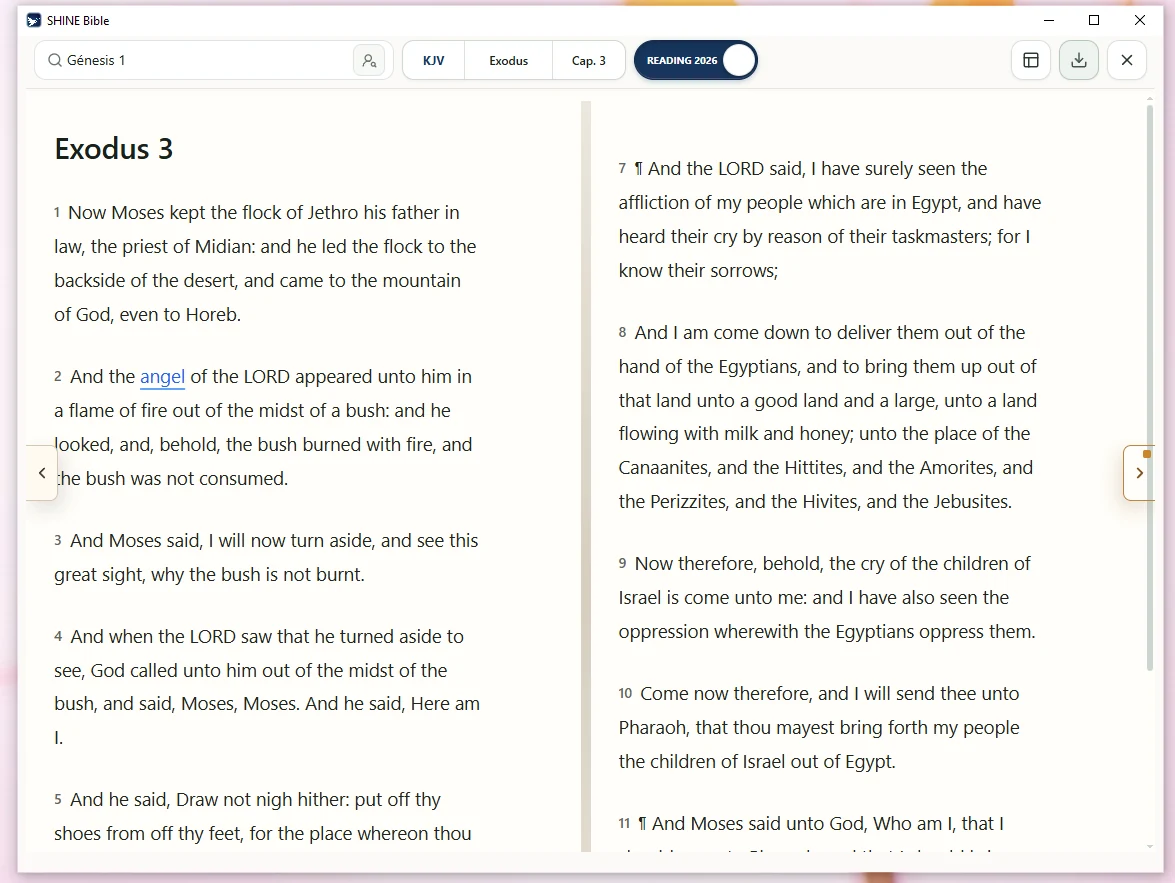Click 'the children of Israel out of Egypt.'
The image size is (1175, 883).
tap(757, 762)
